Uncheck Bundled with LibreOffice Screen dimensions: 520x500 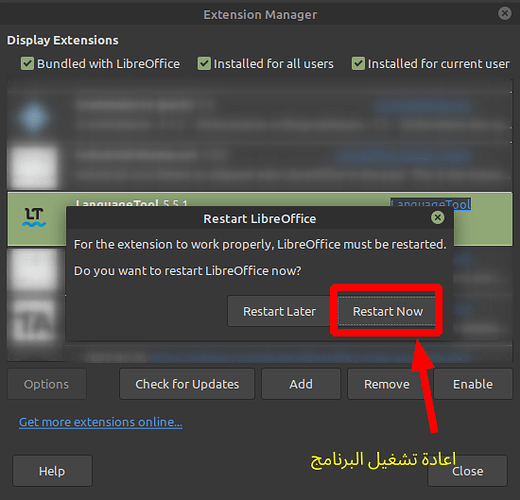point(27,63)
